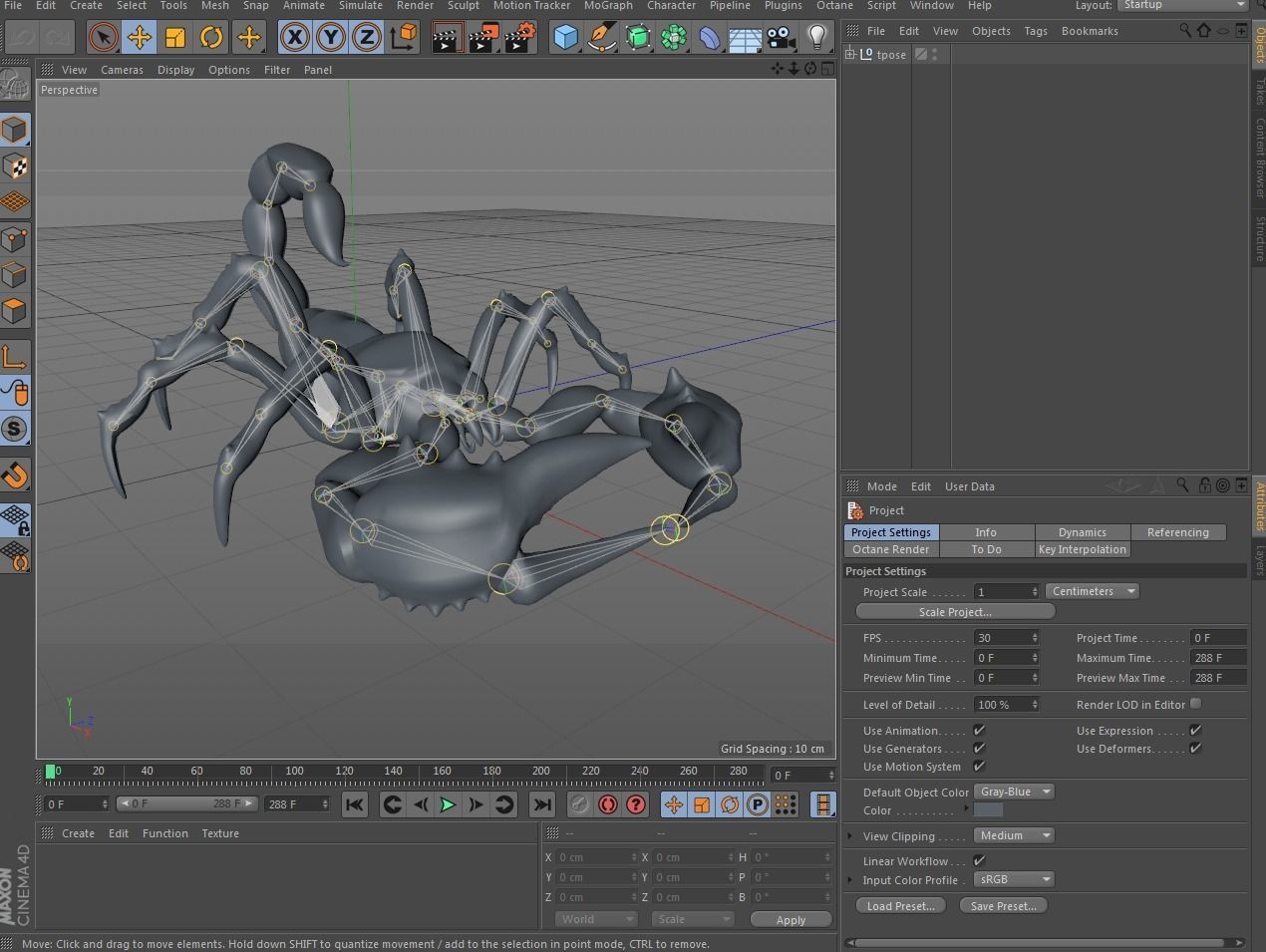Click the Load Preset button
This screenshot has width=1266, height=952.
point(900,906)
